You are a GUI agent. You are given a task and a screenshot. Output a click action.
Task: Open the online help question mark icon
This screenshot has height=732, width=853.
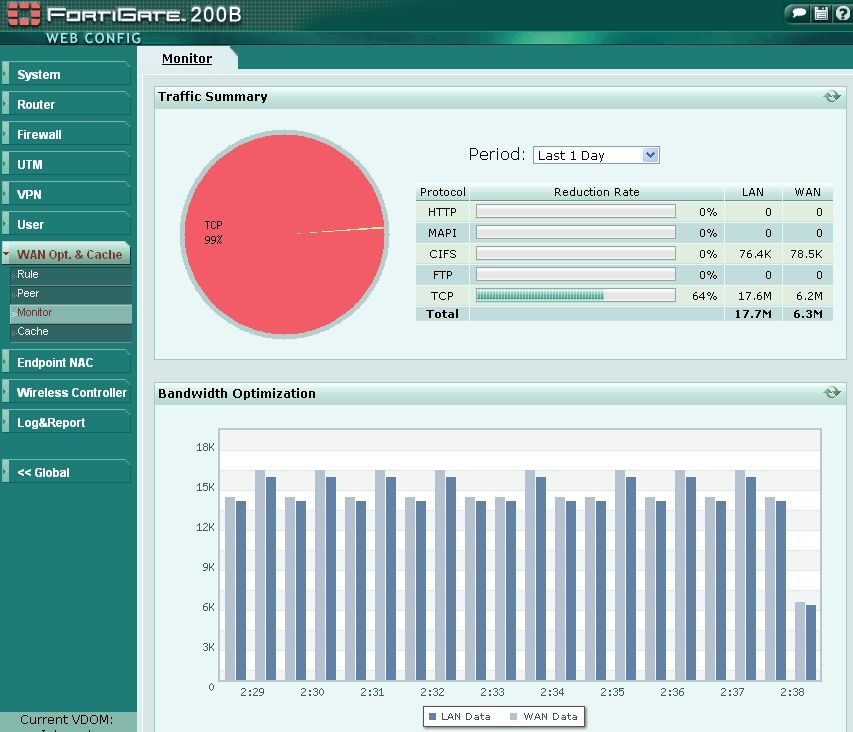coord(843,13)
